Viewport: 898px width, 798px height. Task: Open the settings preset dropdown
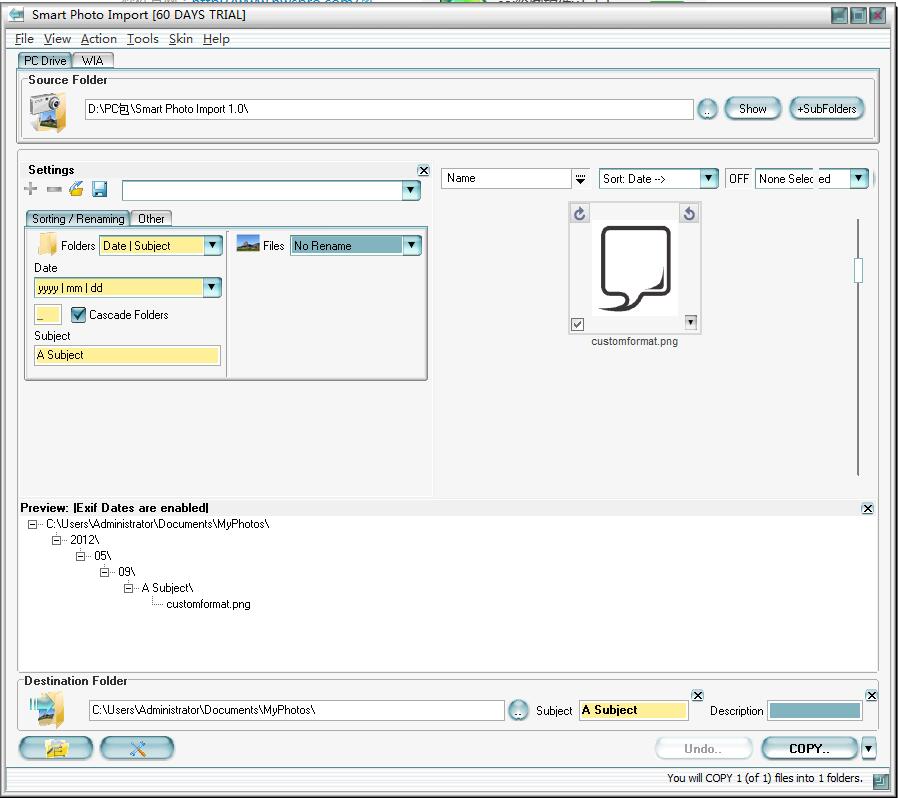tap(411, 190)
